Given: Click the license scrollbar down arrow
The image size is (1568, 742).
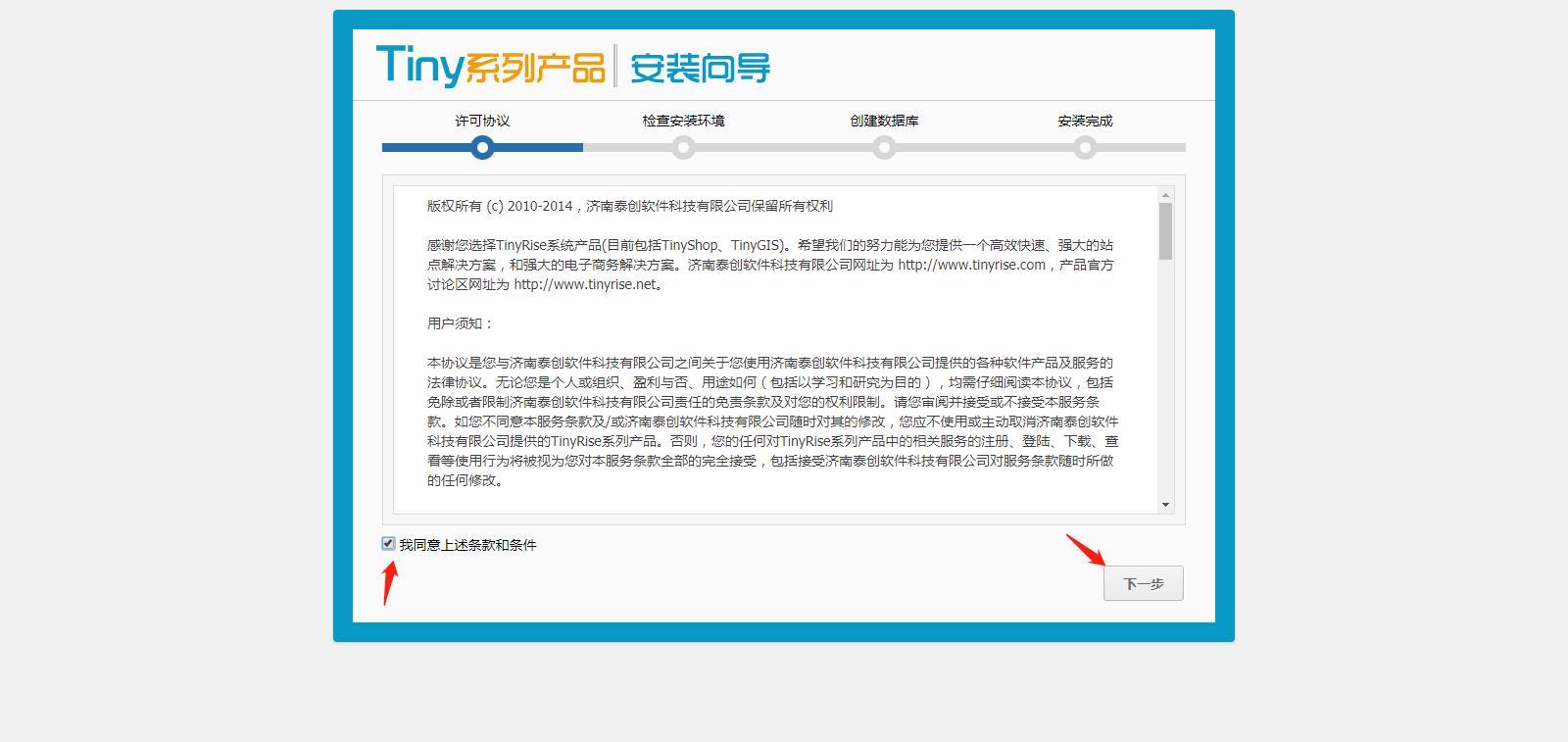Looking at the screenshot, I should [1165, 505].
